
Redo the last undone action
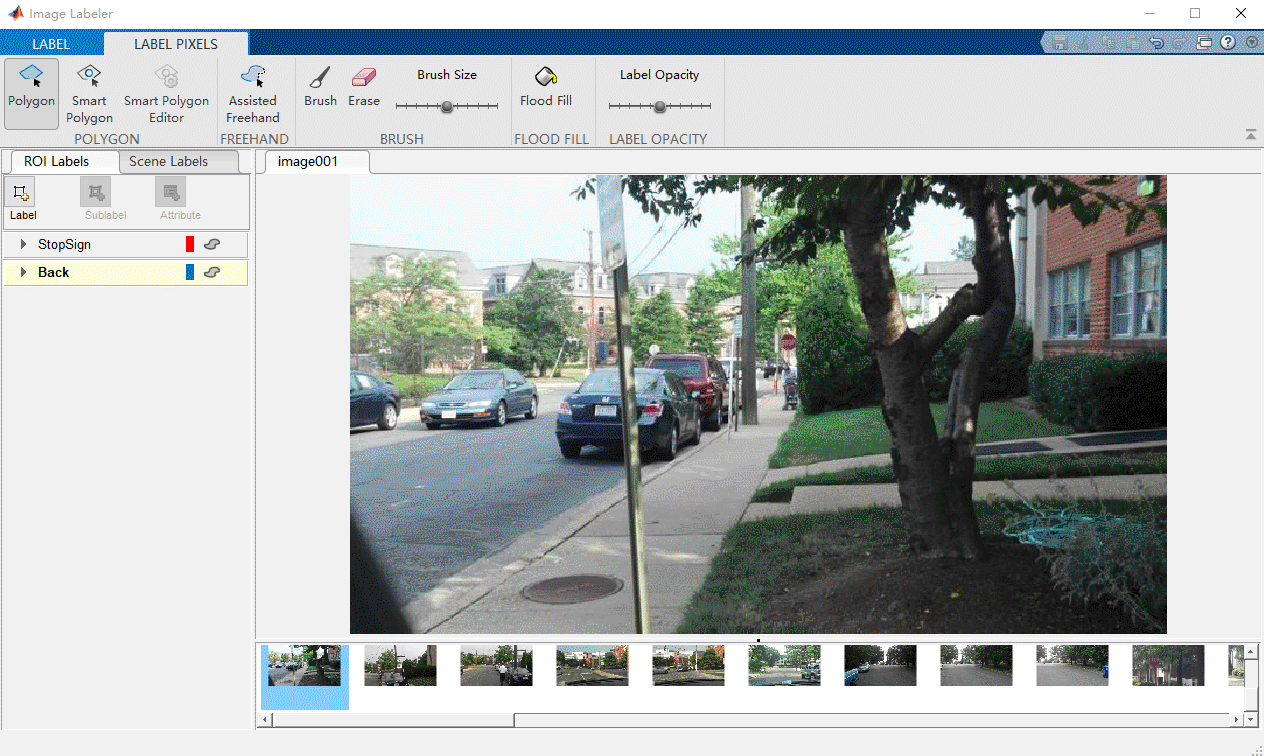coord(1180,43)
